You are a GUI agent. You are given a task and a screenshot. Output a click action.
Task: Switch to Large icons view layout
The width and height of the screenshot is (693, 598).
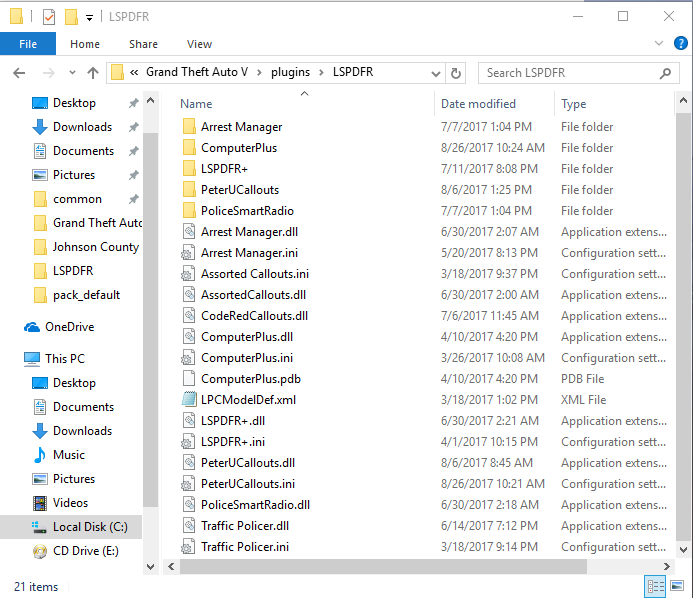click(677, 586)
